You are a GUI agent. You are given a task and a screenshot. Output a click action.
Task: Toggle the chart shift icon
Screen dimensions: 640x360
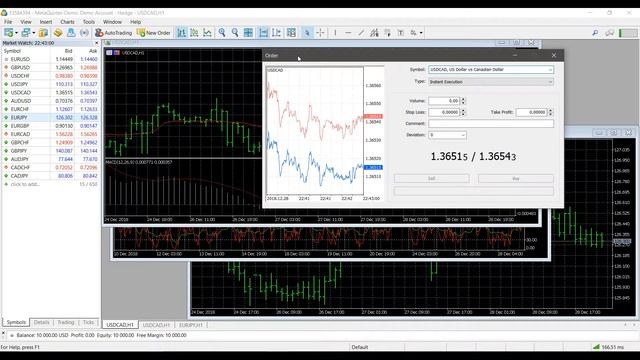tap(276, 33)
